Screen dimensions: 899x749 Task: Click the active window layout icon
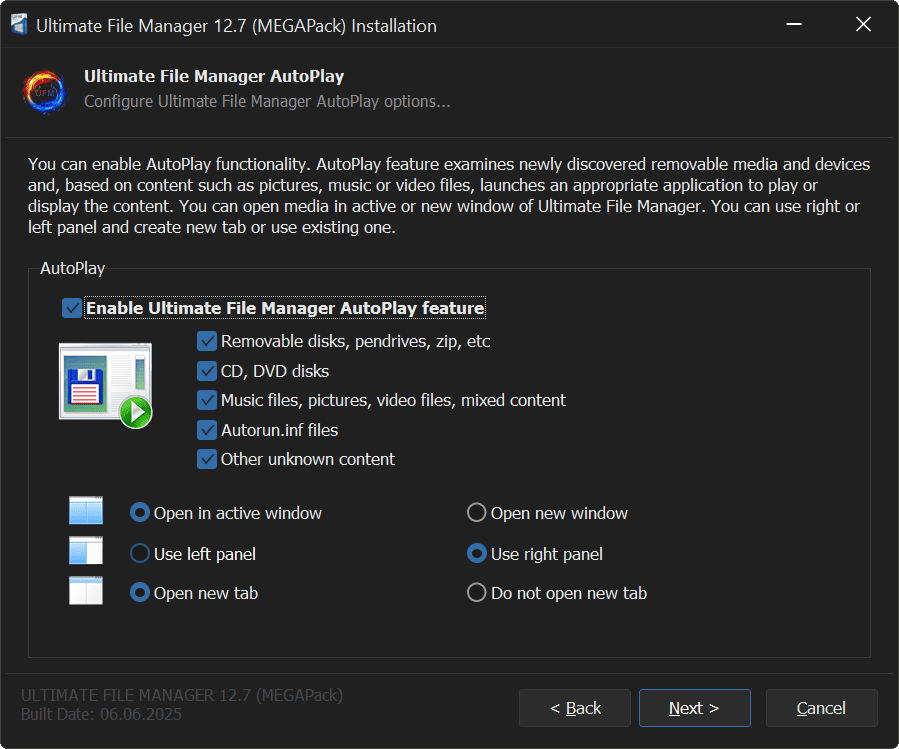[86, 513]
